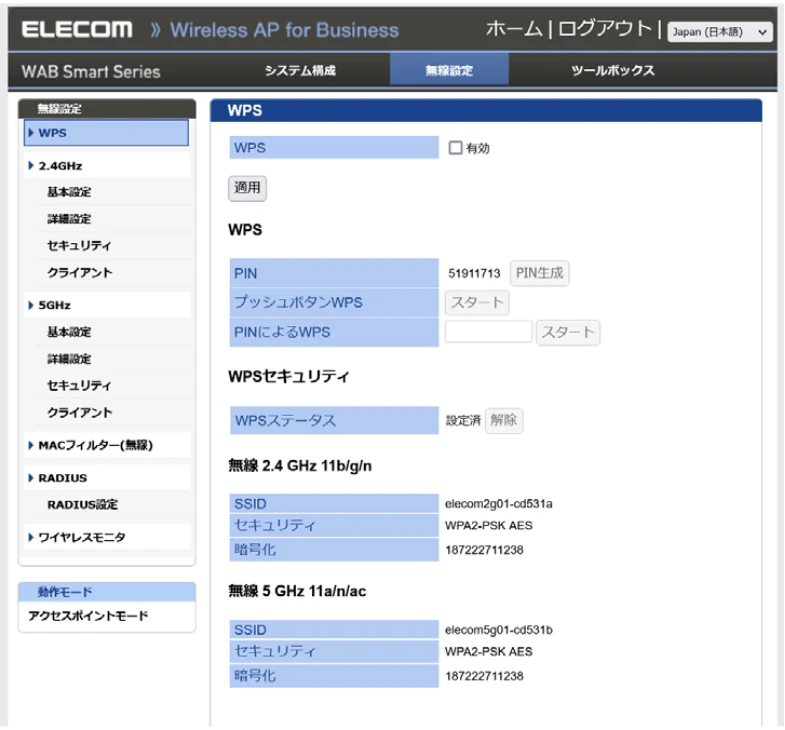The image size is (785, 730).
Task: Open 詳細設定 under 5GHz
Action: coord(69,359)
